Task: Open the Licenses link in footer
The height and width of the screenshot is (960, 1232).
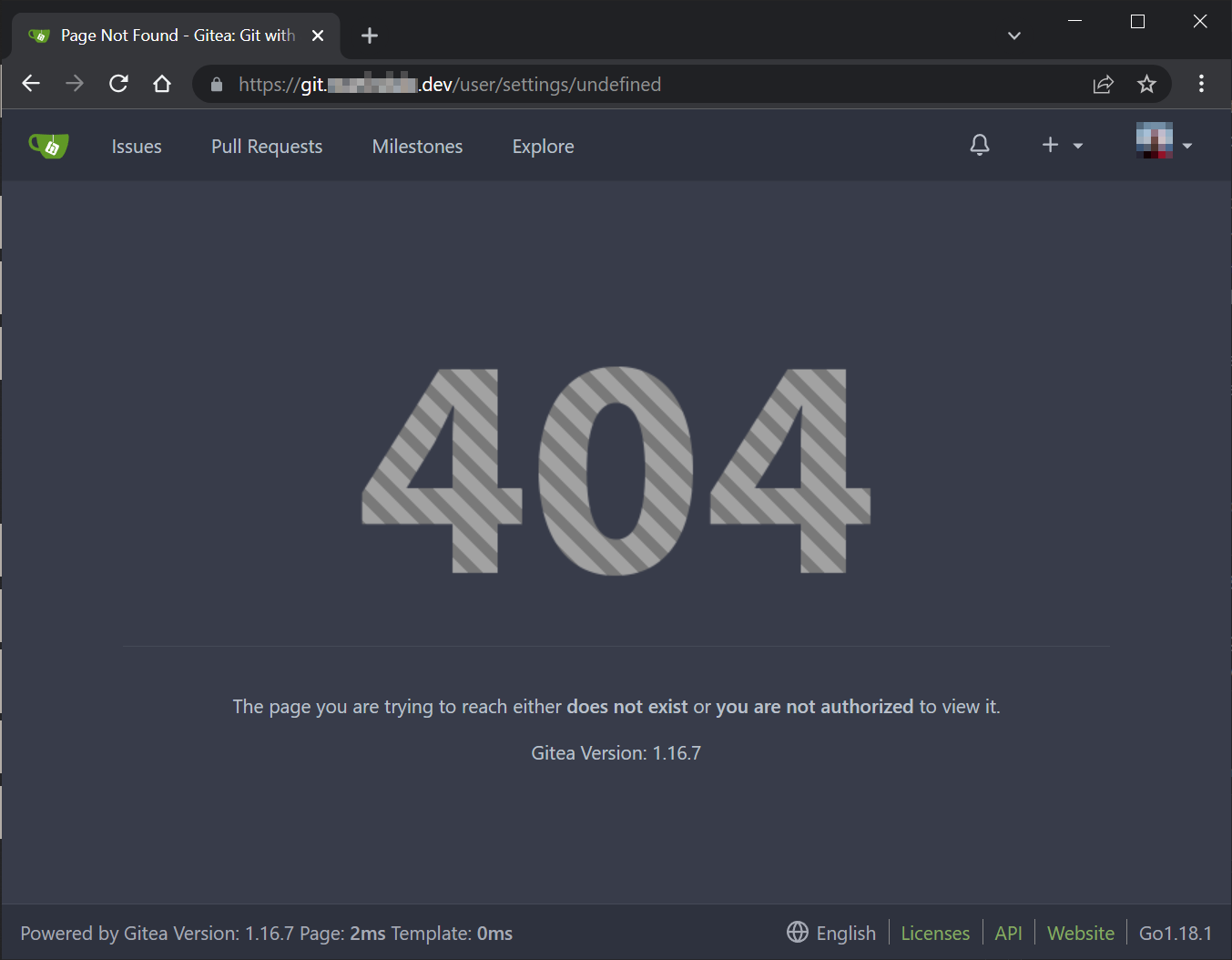Action: pyautogui.click(x=935, y=933)
